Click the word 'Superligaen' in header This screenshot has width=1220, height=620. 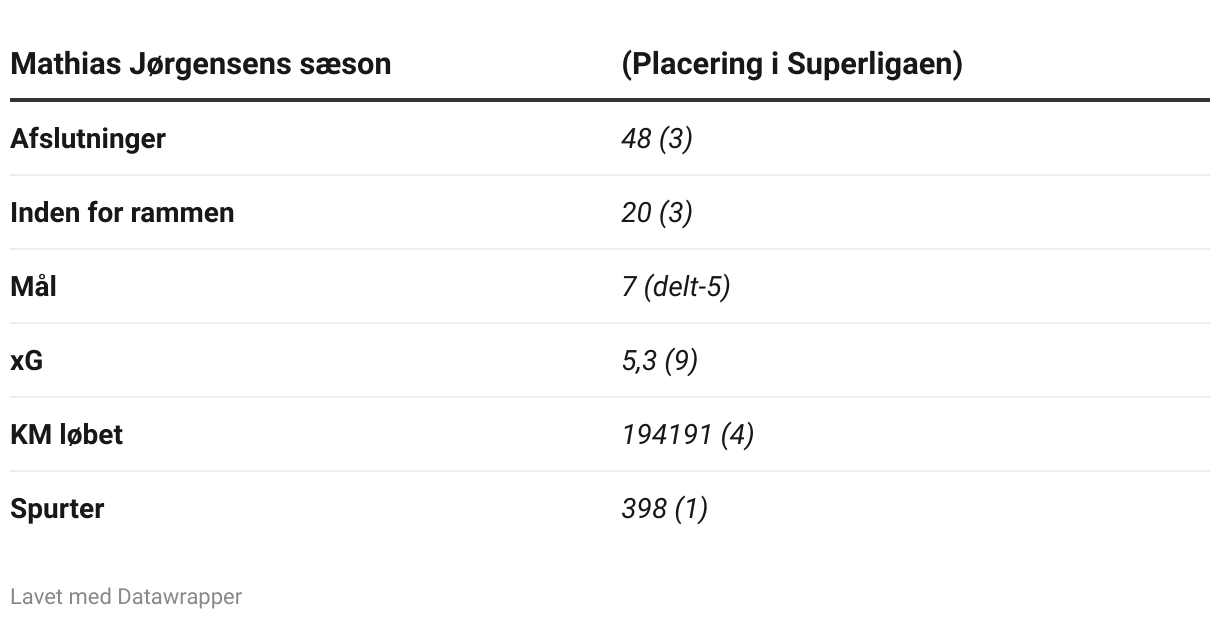click(x=875, y=64)
